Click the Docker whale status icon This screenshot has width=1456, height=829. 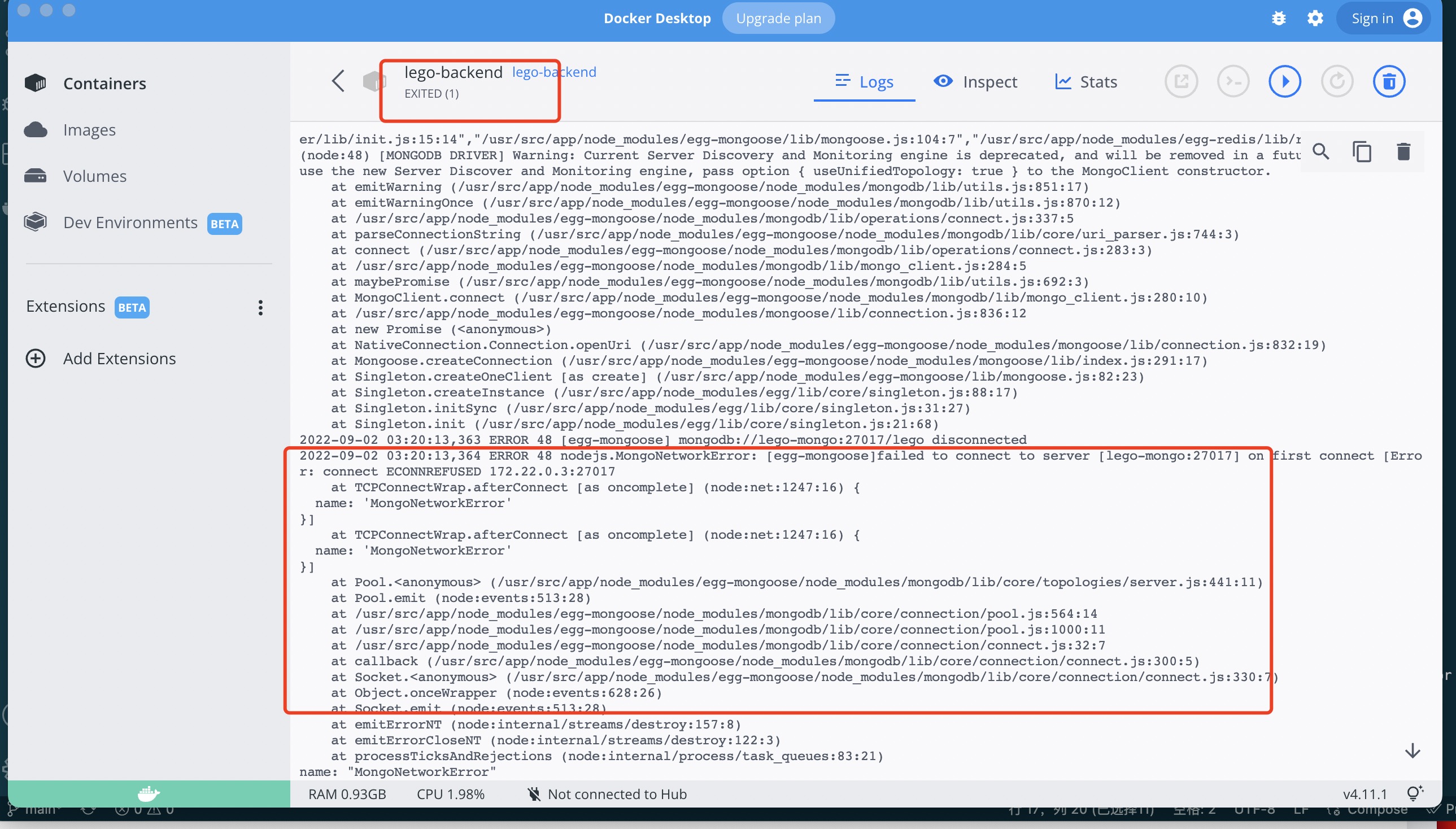[149, 793]
